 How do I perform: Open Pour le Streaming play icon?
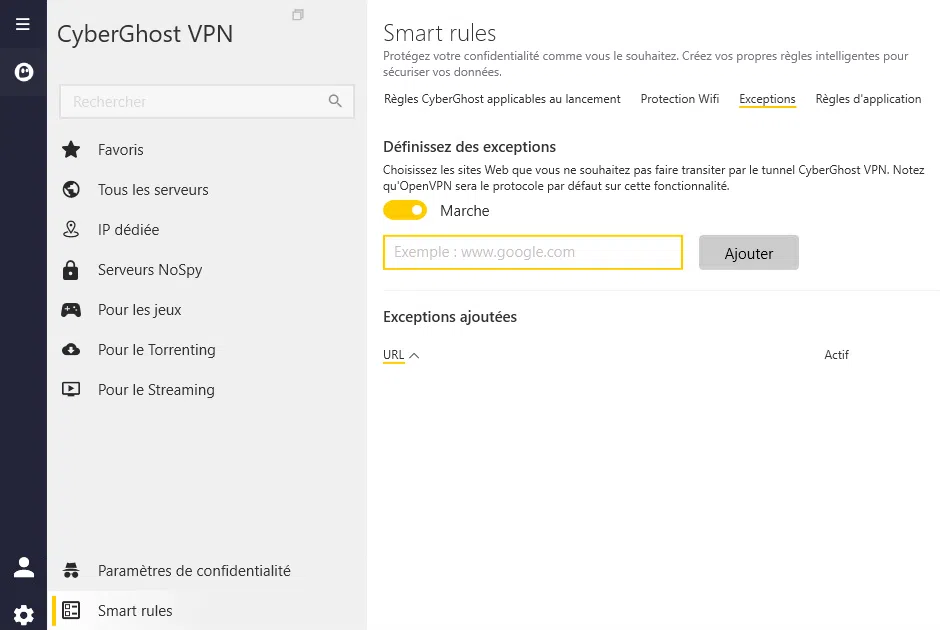pyautogui.click(x=71, y=390)
